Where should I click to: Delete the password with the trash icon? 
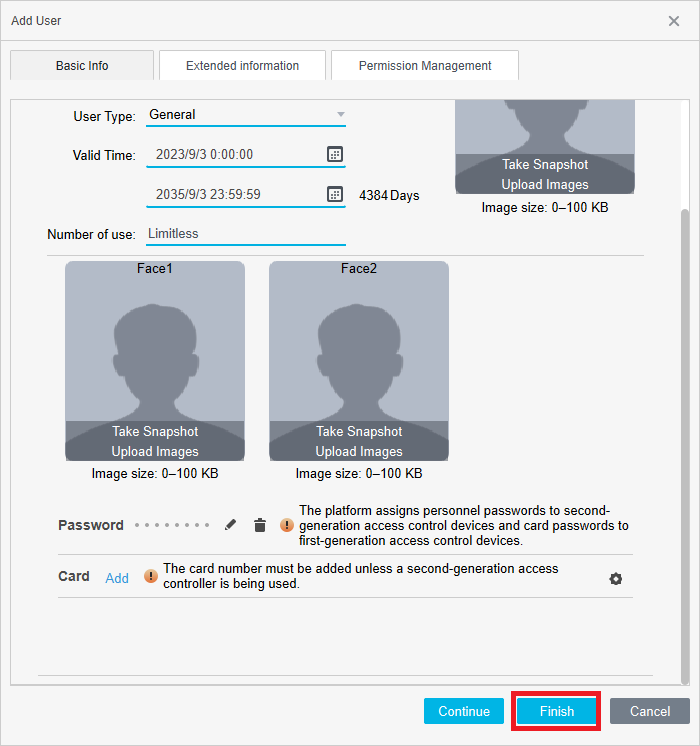(x=260, y=525)
